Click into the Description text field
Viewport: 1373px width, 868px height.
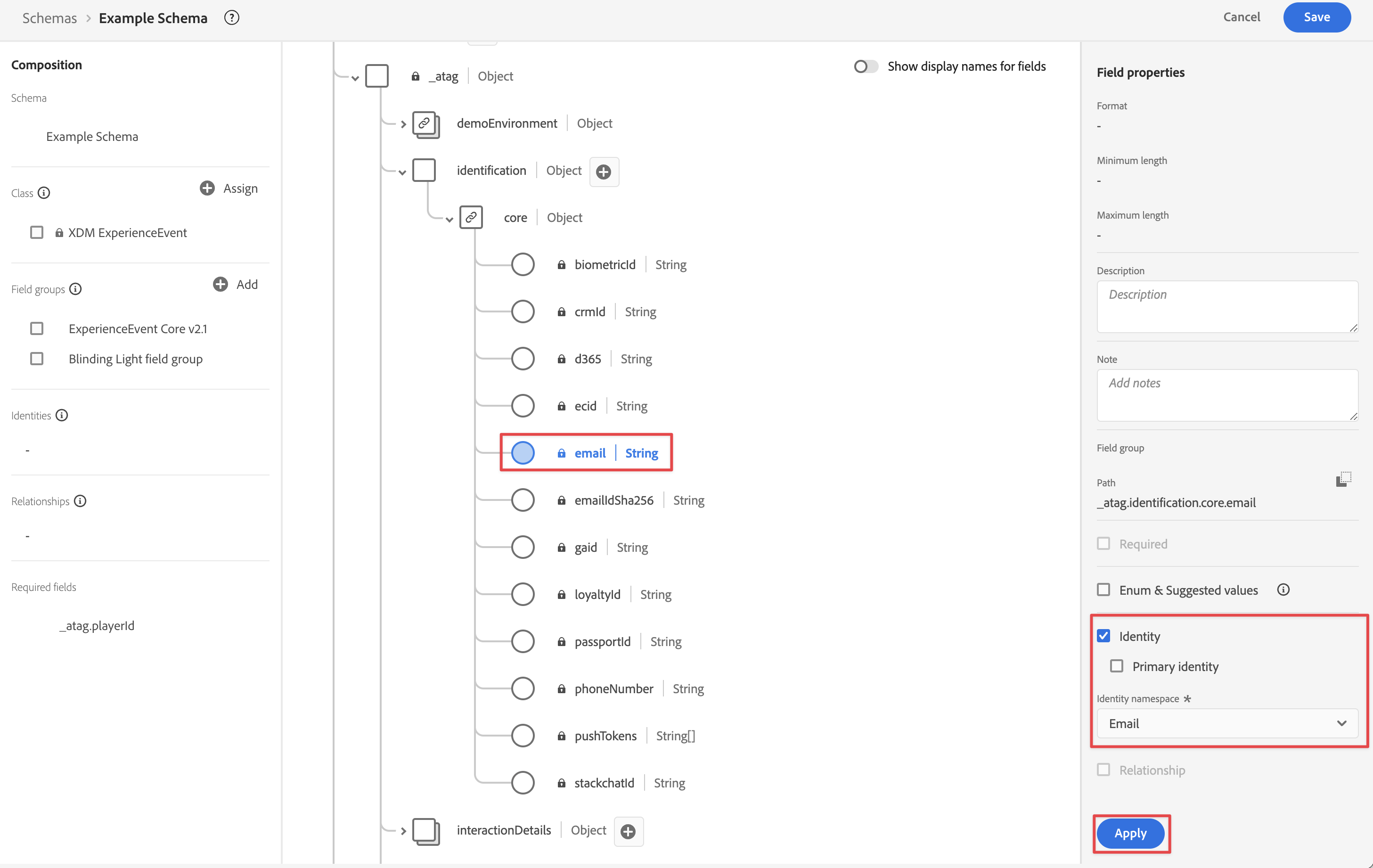[x=1227, y=306]
